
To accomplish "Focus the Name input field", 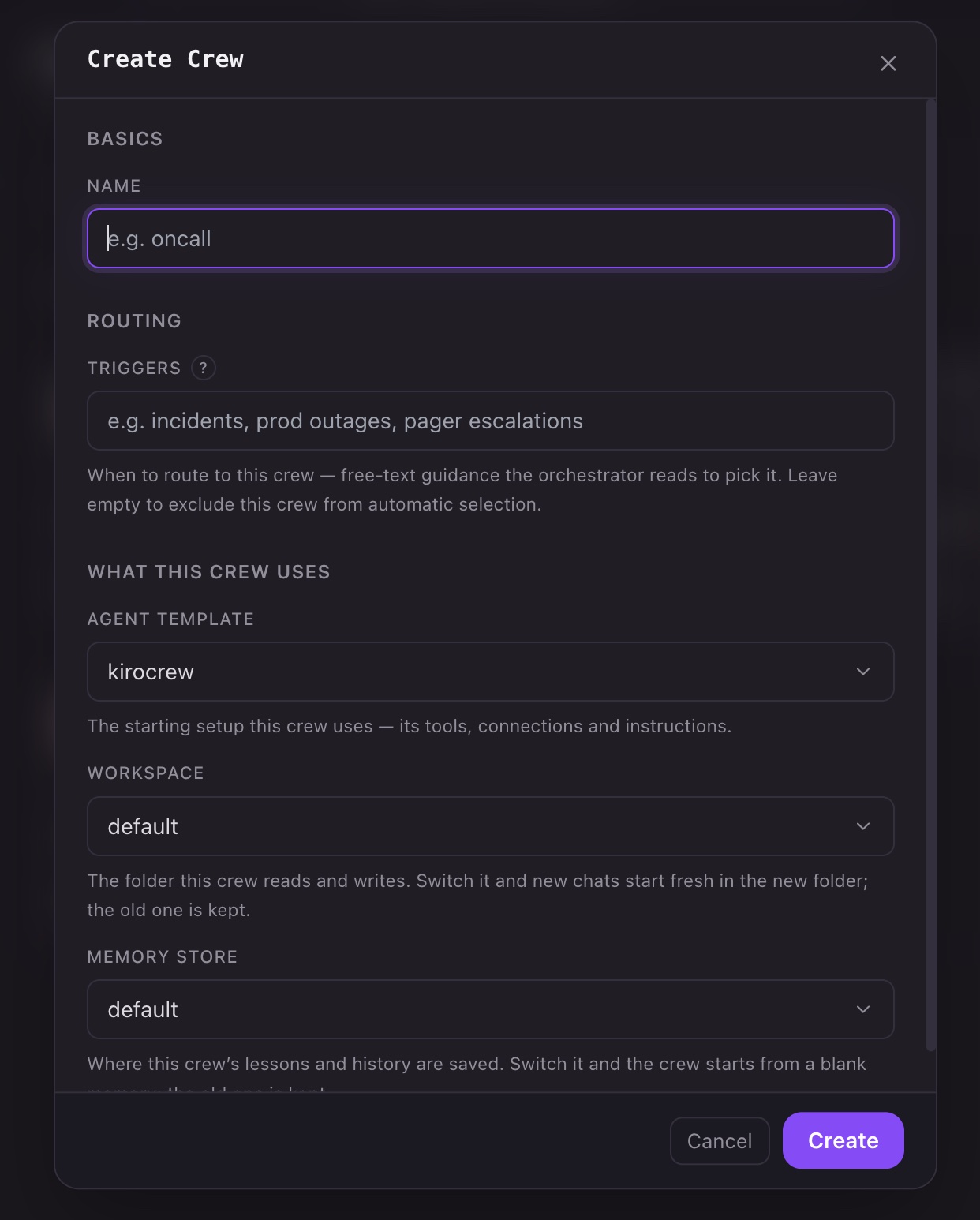I will 491,238.
